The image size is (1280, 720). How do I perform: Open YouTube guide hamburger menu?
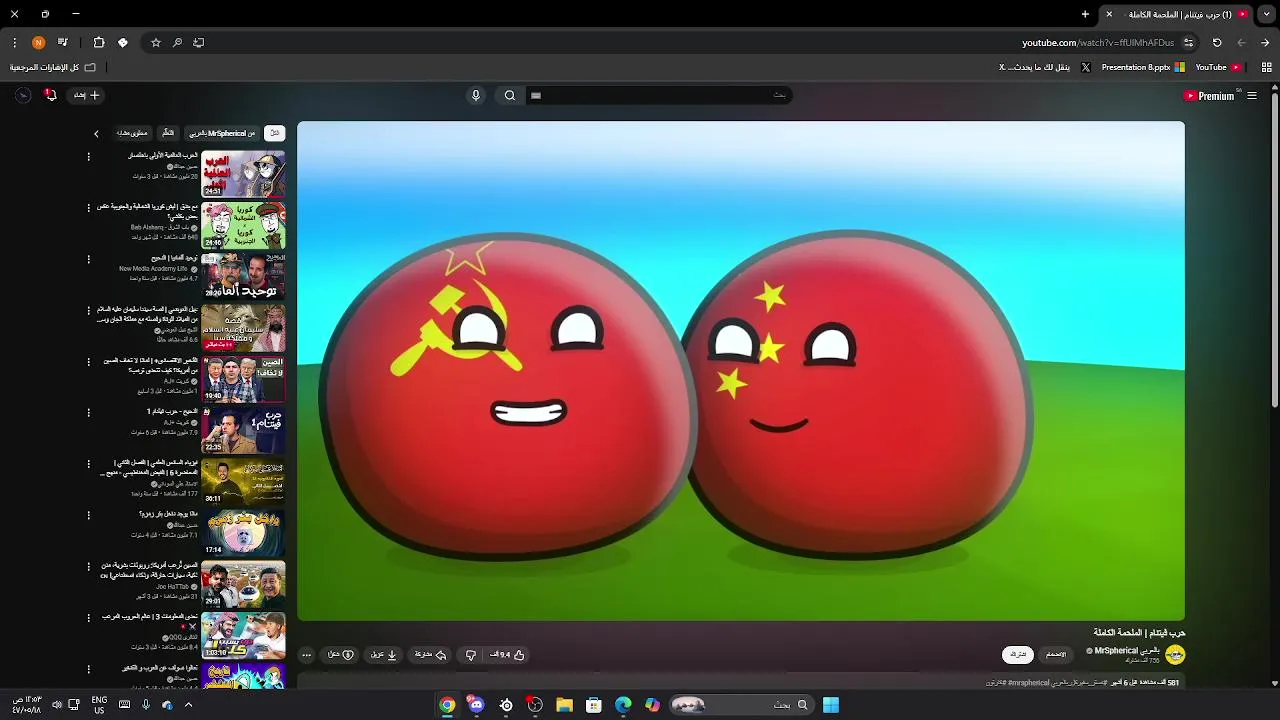coord(1252,96)
